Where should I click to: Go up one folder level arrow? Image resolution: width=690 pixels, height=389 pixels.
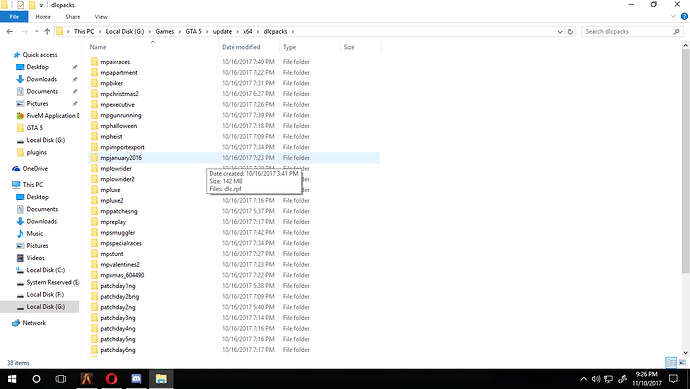click(x=47, y=32)
